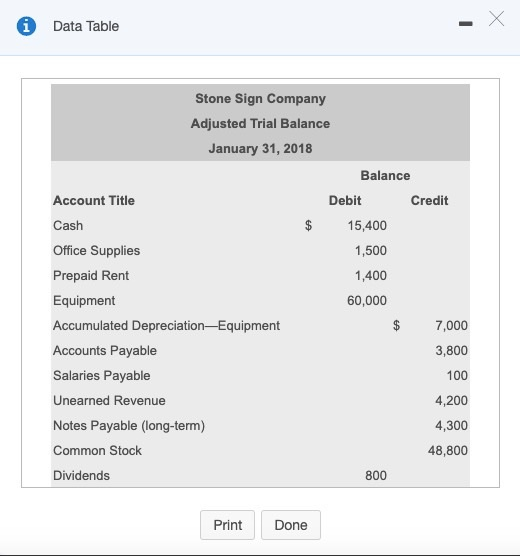This screenshot has width=520, height=556.
Task: Click the Cash debit value 15,400
Action: coord(367,226)
